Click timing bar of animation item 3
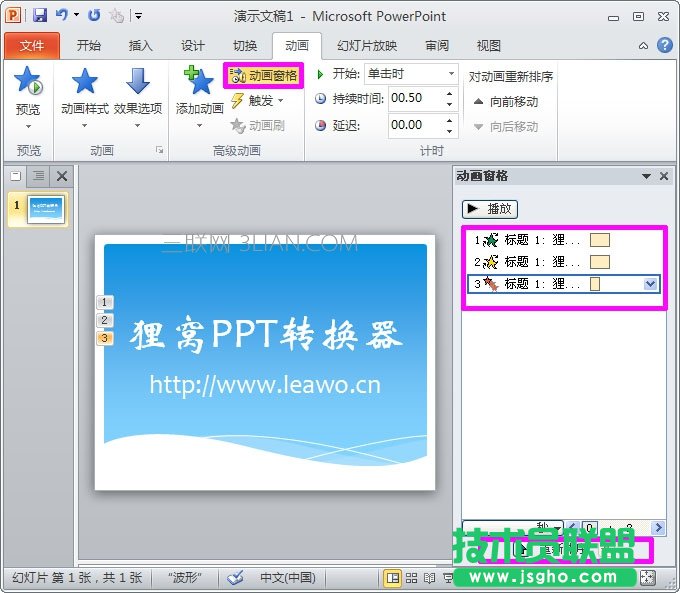The image size is (680, 593). 595,284
